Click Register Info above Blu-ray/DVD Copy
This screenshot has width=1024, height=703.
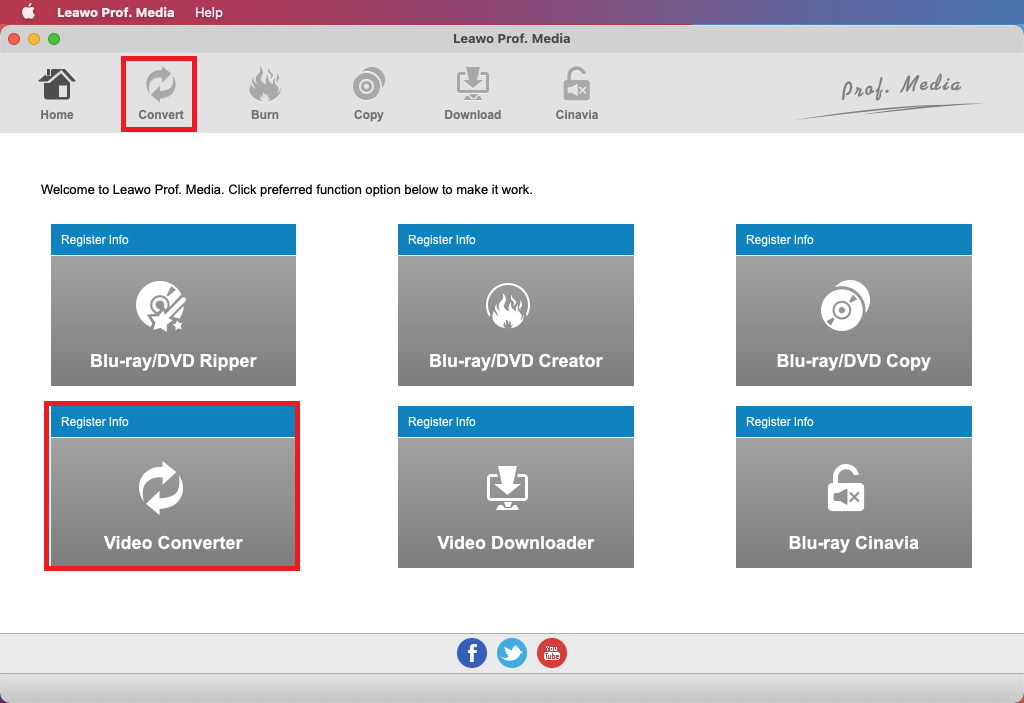tap(780, 240)
